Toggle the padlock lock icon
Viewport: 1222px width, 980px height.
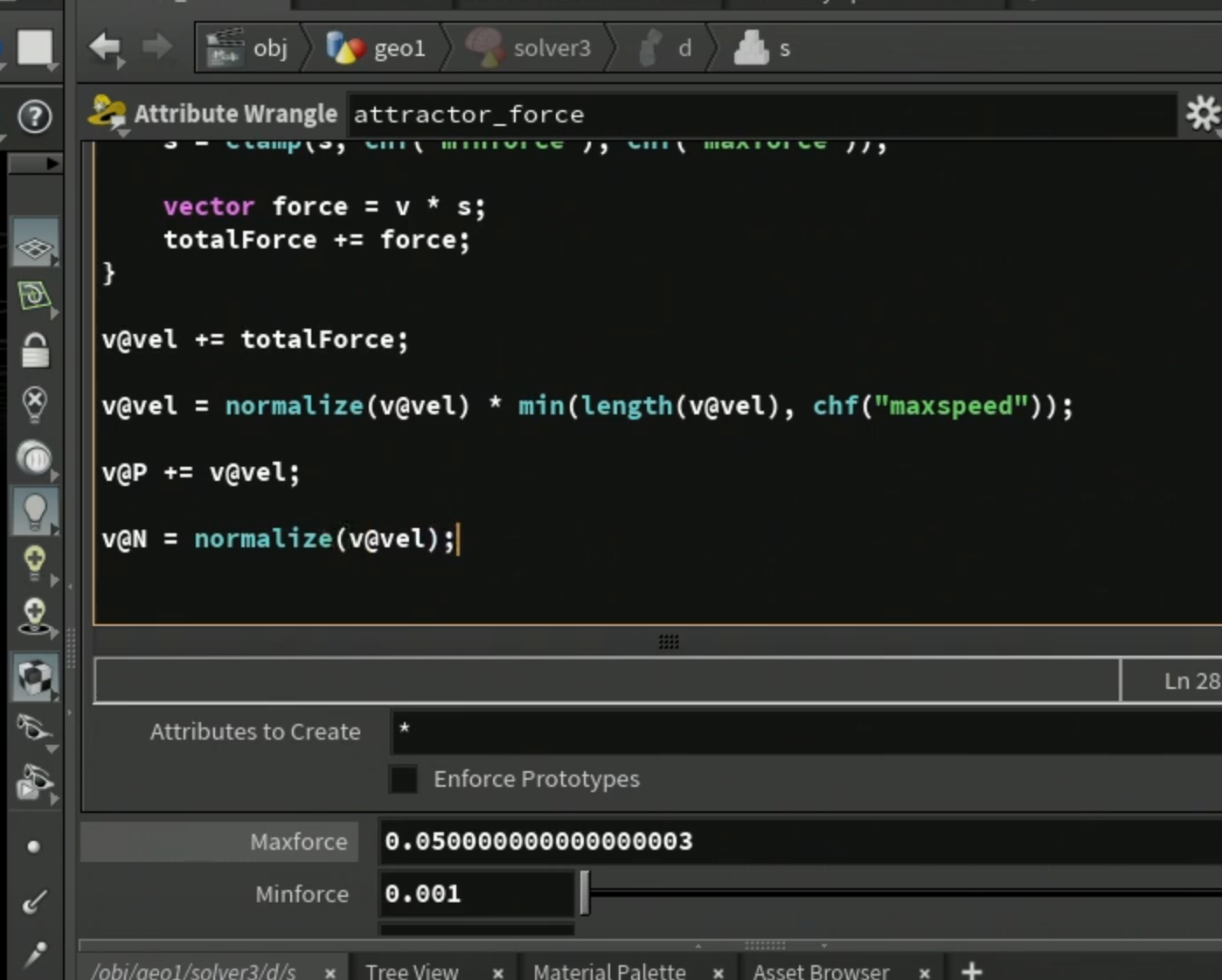[x=35, y=351]
